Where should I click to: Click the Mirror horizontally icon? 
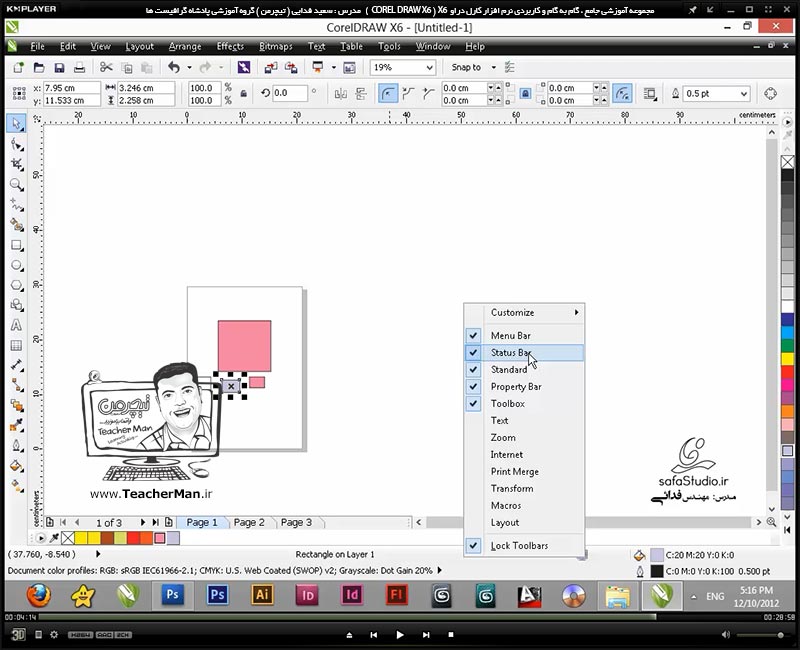(x=340, y=94)
